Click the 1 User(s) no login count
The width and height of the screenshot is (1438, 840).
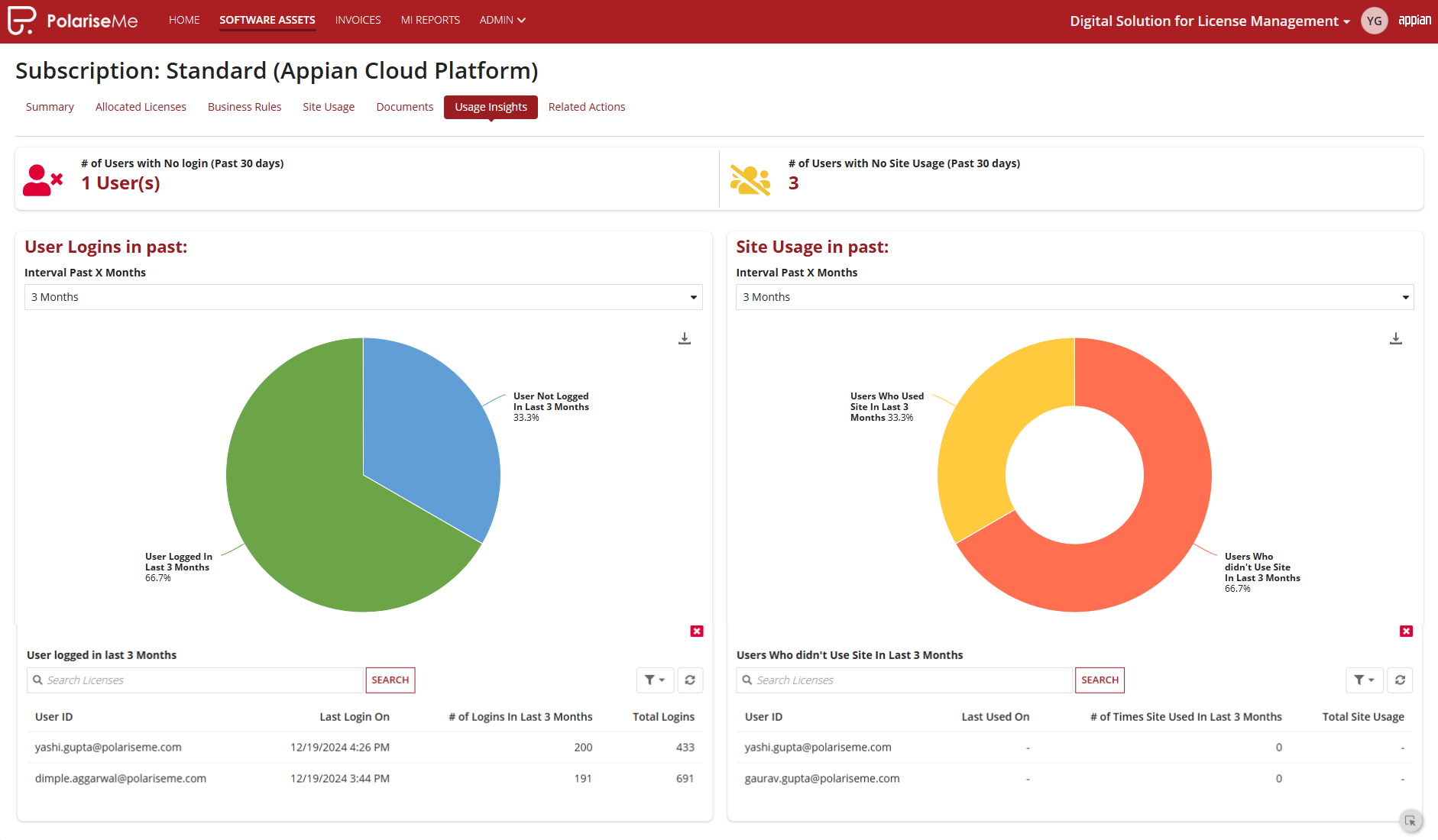(121, 183)
